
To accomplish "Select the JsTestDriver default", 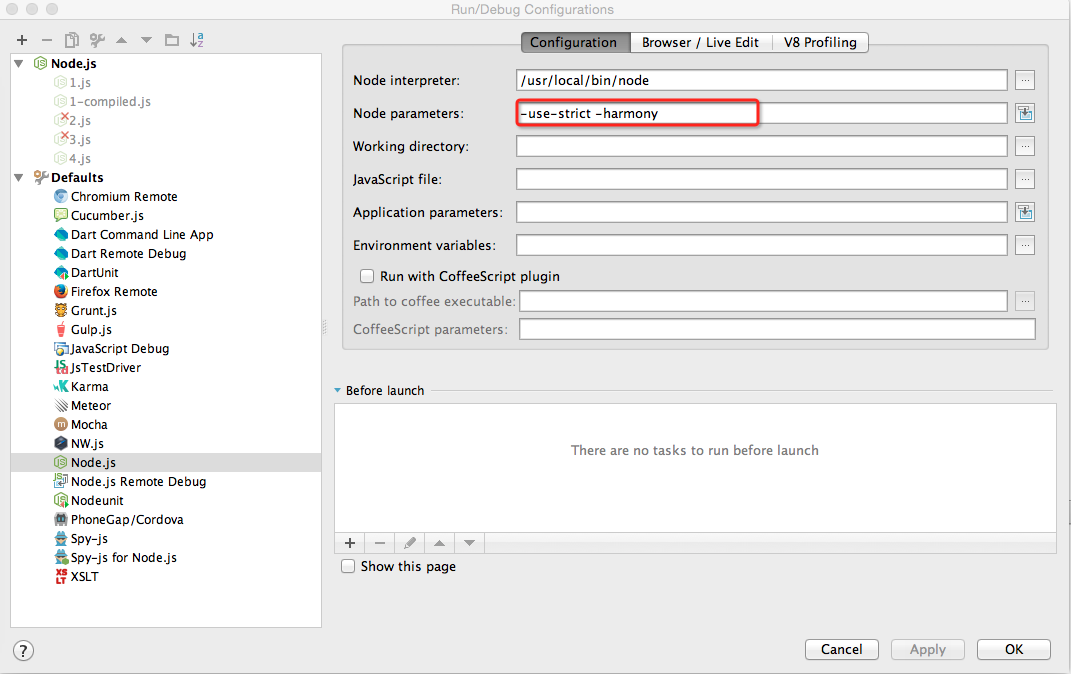I will pos(105,367).
